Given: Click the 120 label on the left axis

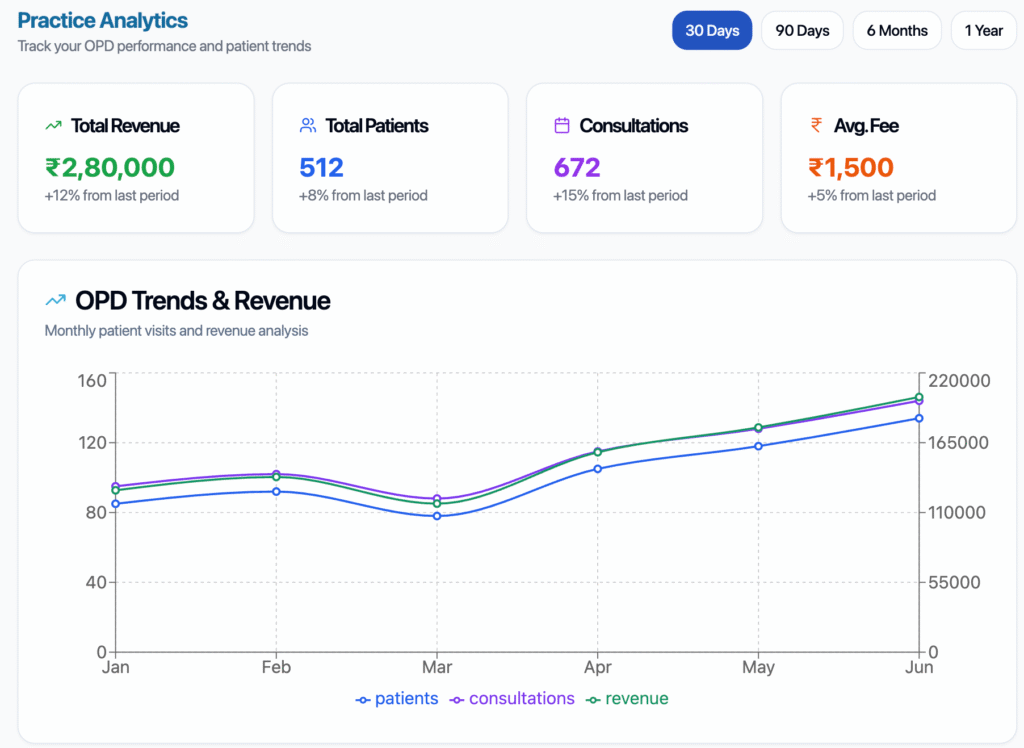Looking at the screenshot, I should pyautogui.click(x=91, y=442).
